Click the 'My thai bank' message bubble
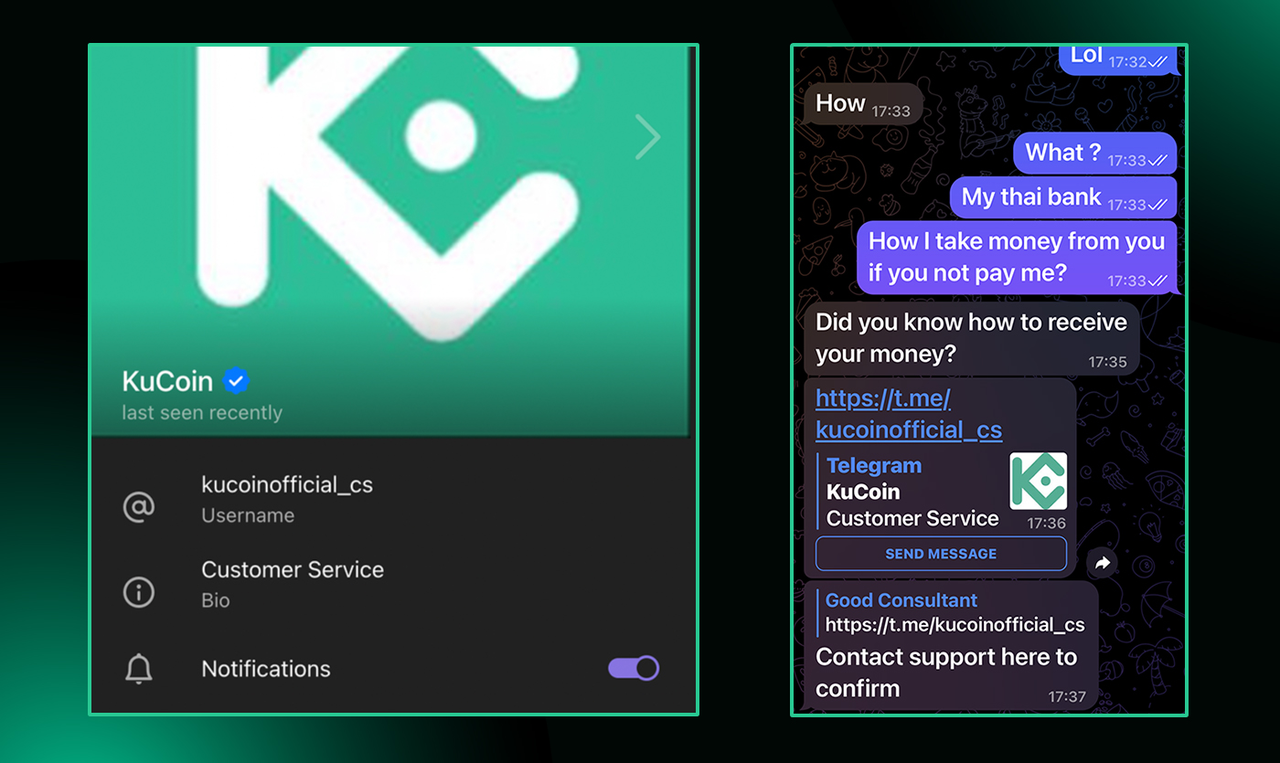The image size is (1280, 763). (x=1063, y=198)
